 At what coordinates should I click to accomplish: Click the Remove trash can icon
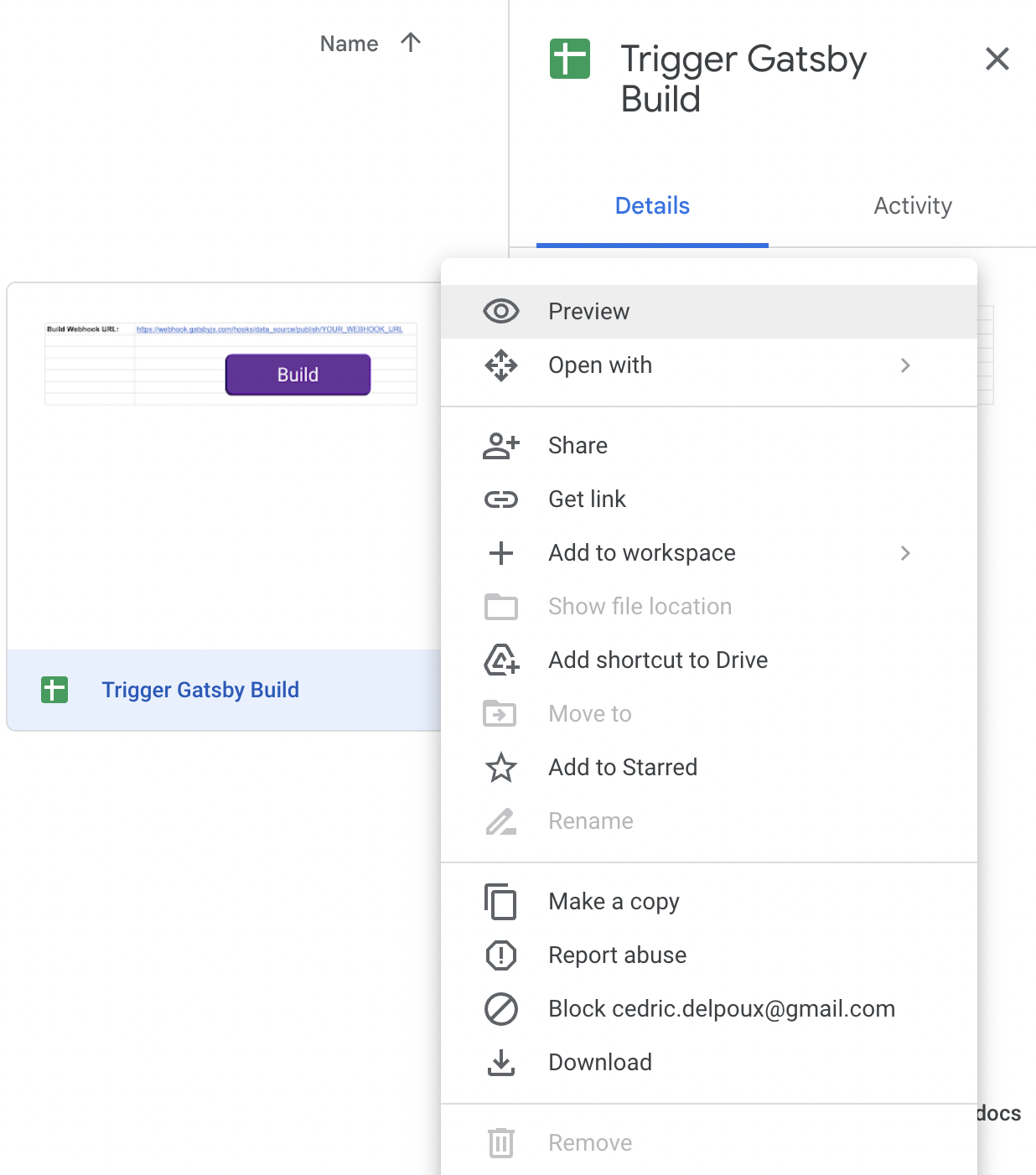(x=501, y=1143)
